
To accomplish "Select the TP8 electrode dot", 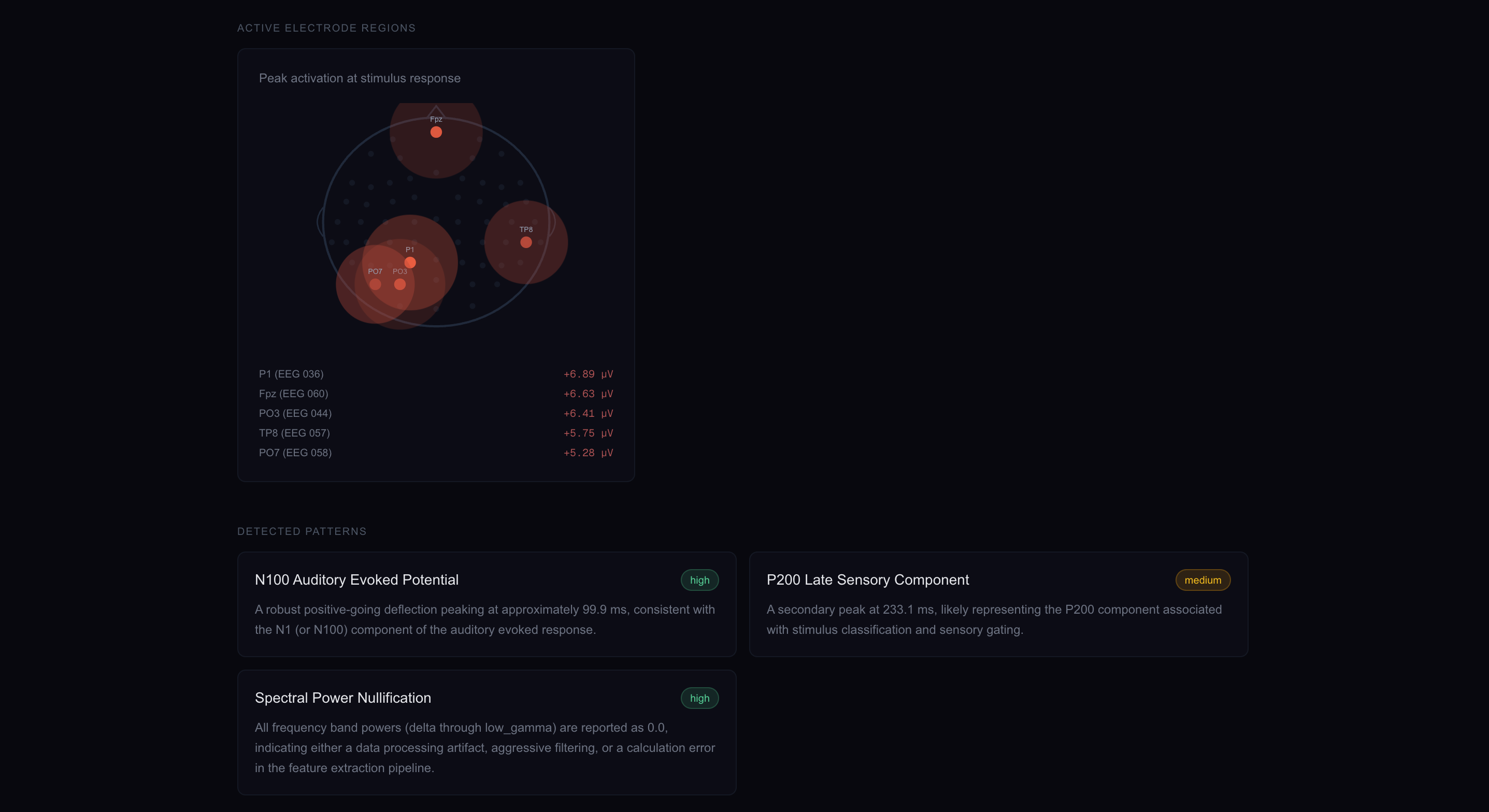I will (526, 242).
